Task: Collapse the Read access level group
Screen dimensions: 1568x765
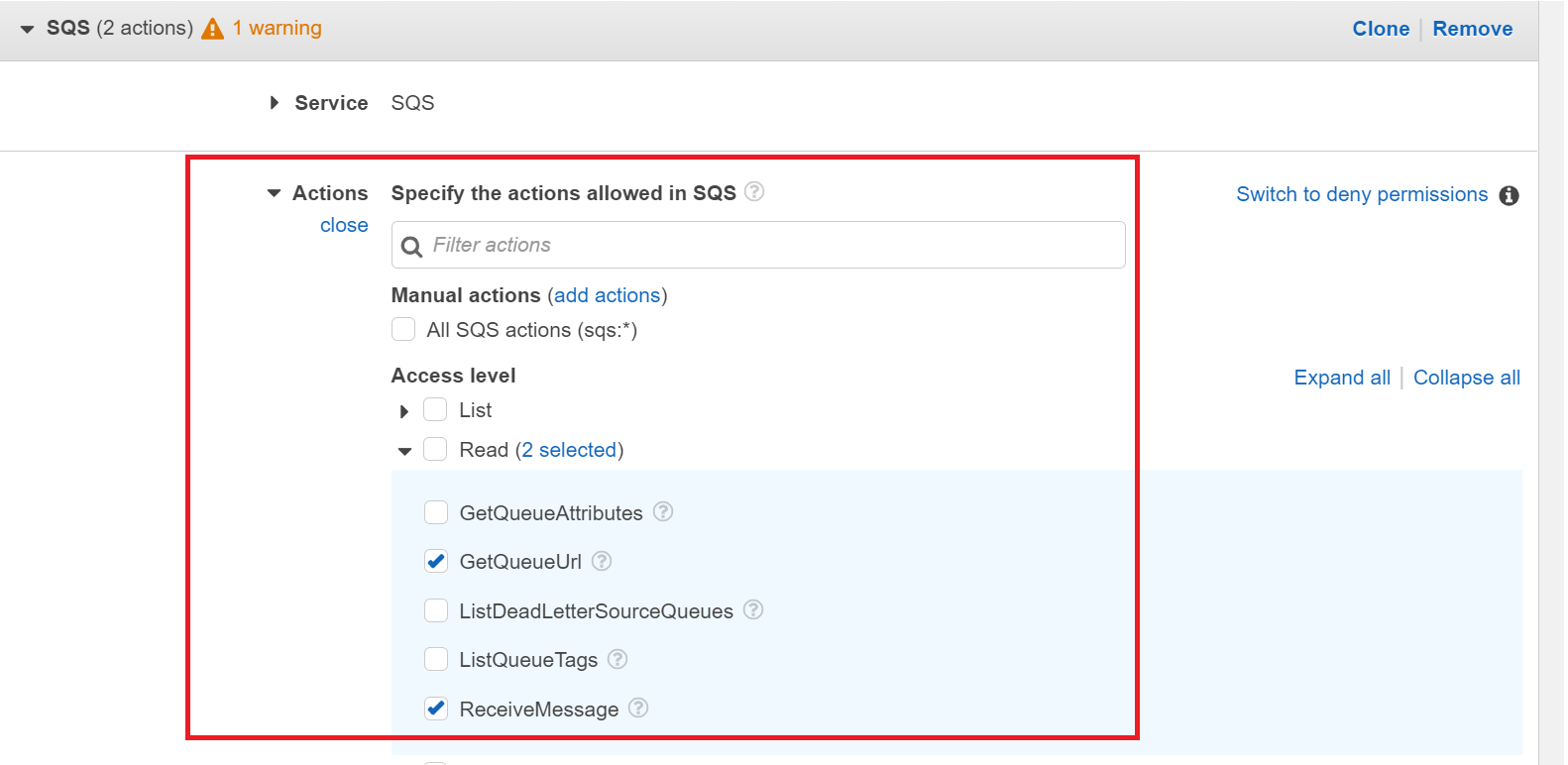Action: click(404, 451)
